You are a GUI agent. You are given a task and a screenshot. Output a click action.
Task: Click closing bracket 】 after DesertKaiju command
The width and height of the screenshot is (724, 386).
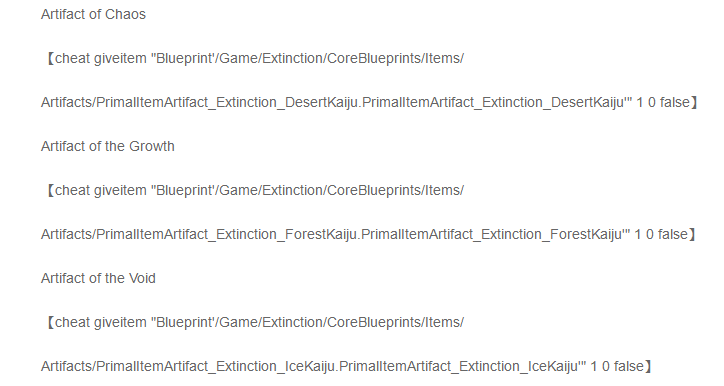695,102
